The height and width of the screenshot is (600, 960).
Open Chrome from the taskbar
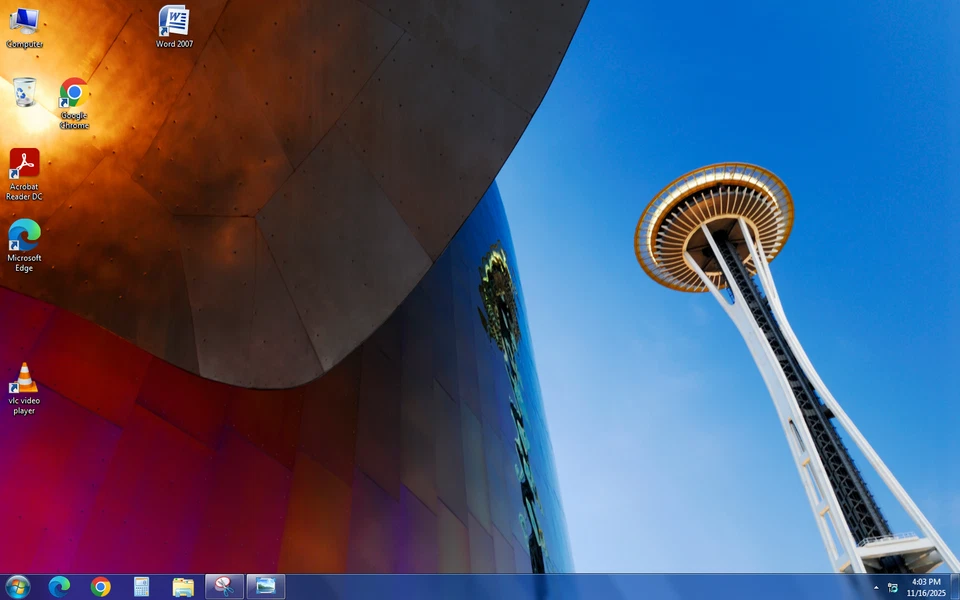[100, 586]
